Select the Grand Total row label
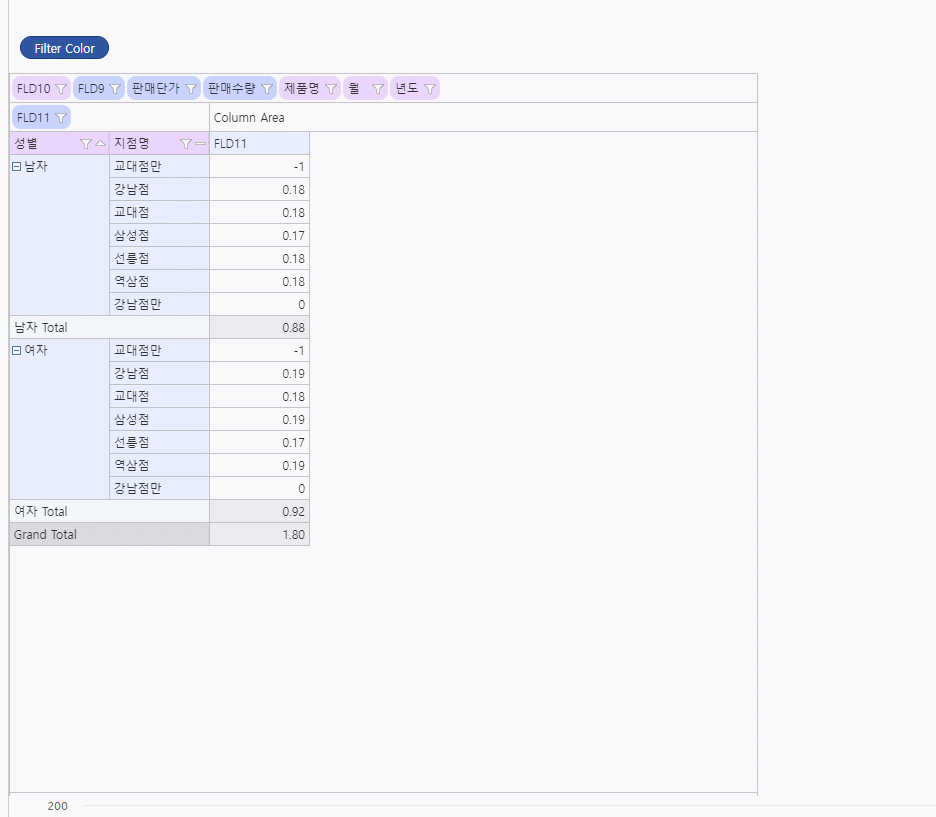Image resolution: width=936 pixels, height=817 pixels. pos(110,535)
